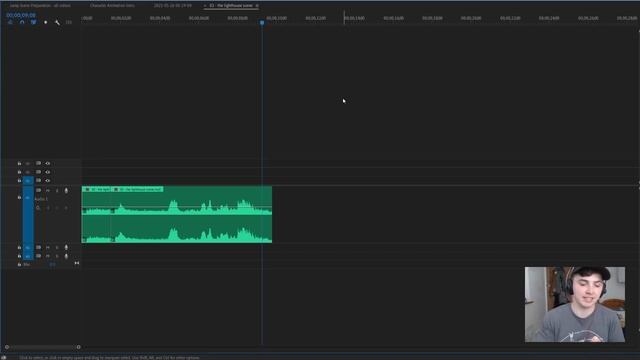Lock the Mix track
The height and width of the screenshot is (360, 640).
coord(19,264)
